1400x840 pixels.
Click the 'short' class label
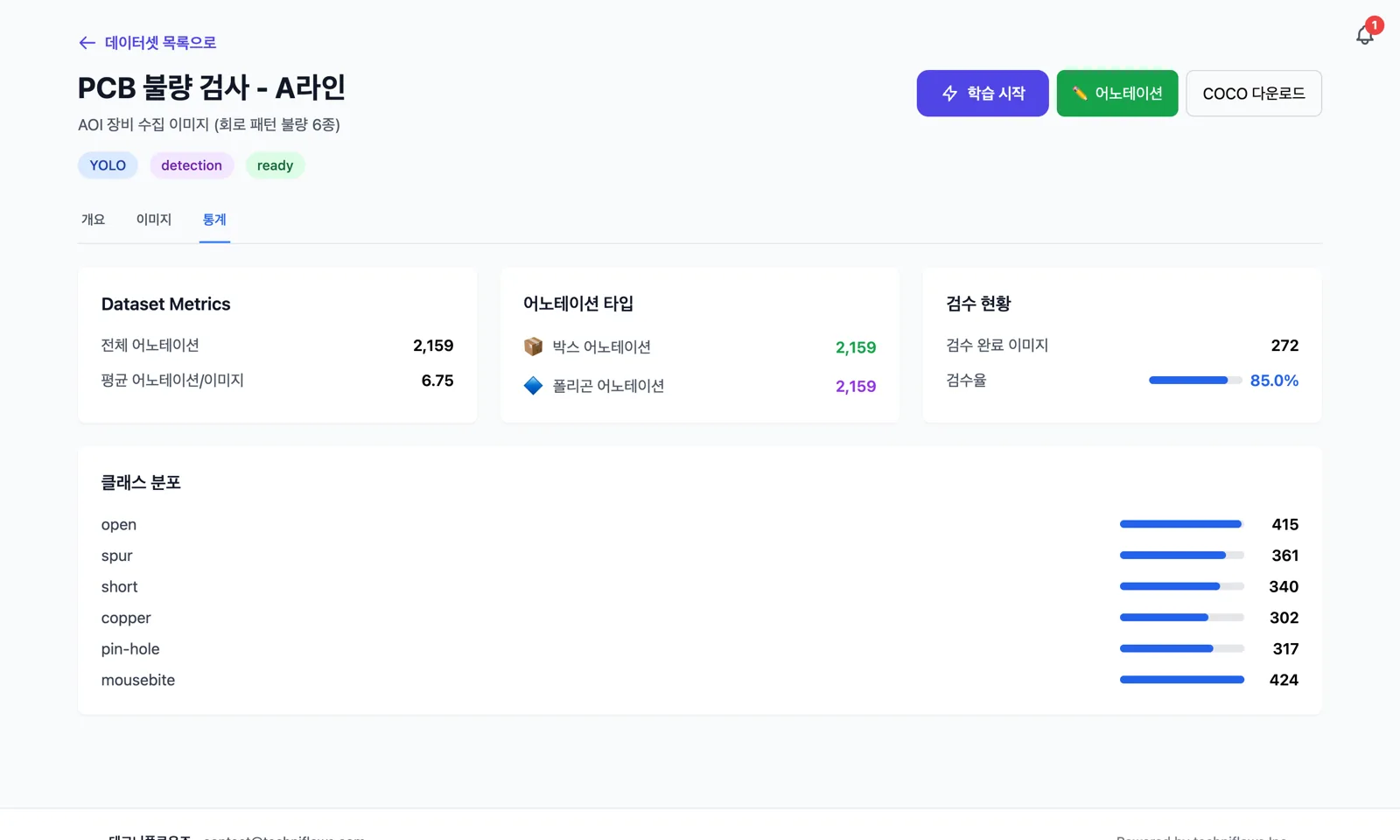120,587
